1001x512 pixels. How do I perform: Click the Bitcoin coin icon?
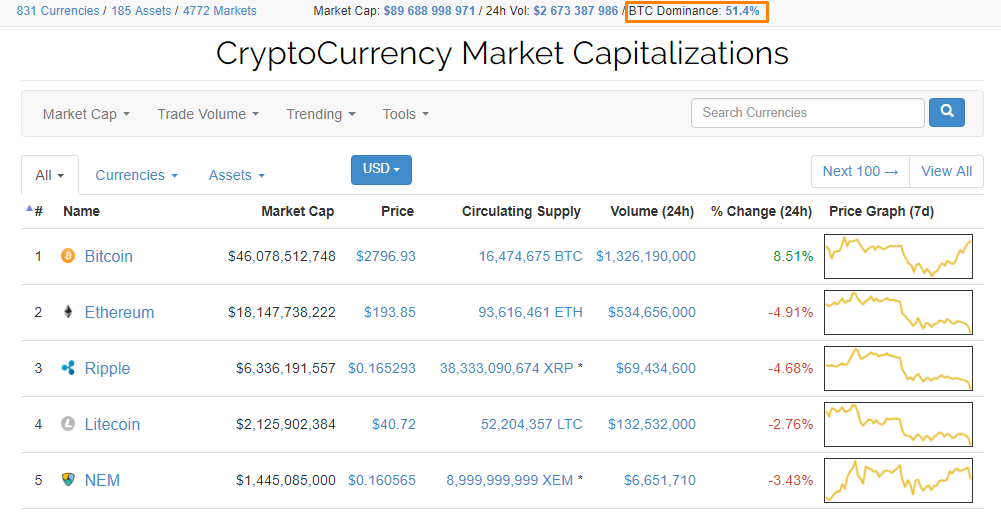(68, 256)
